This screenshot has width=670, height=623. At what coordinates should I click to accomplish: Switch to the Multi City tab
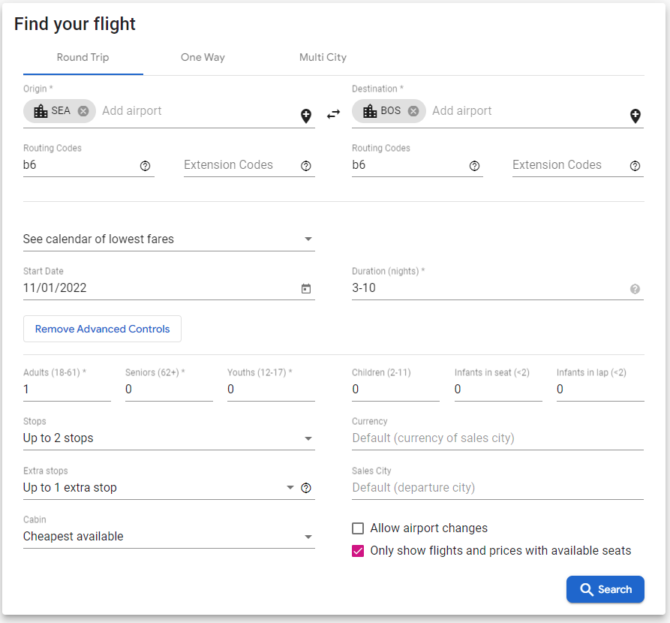point(323,57)
